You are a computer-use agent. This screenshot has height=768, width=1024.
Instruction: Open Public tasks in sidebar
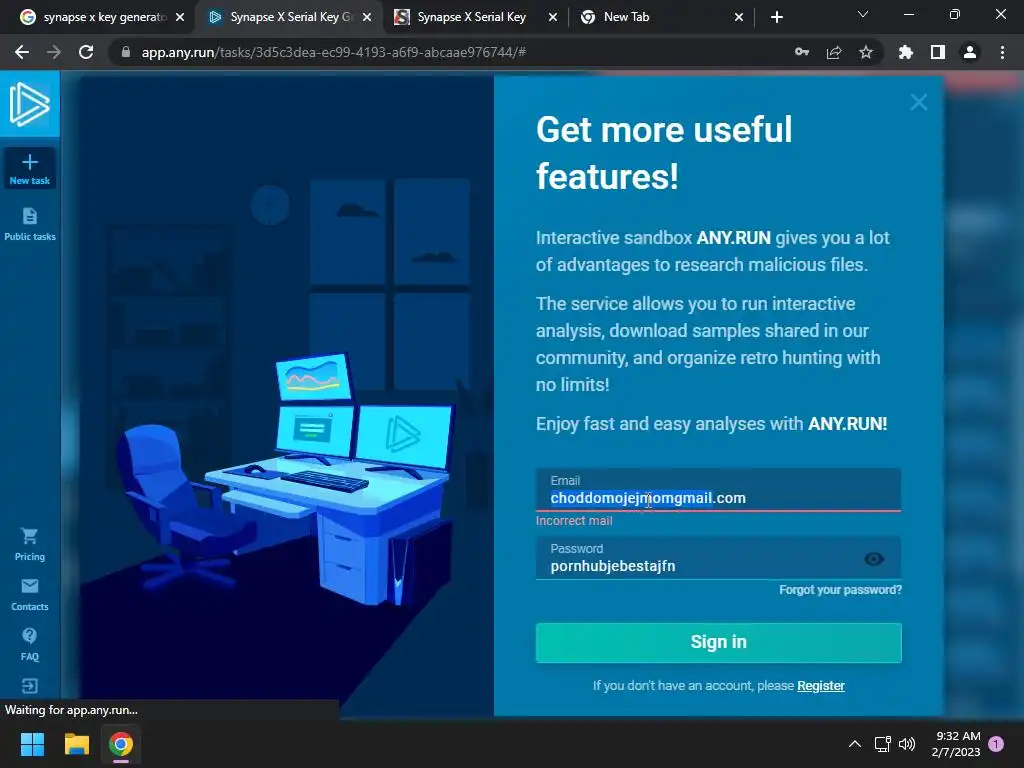pyautogui.click(x=29, y=224)
